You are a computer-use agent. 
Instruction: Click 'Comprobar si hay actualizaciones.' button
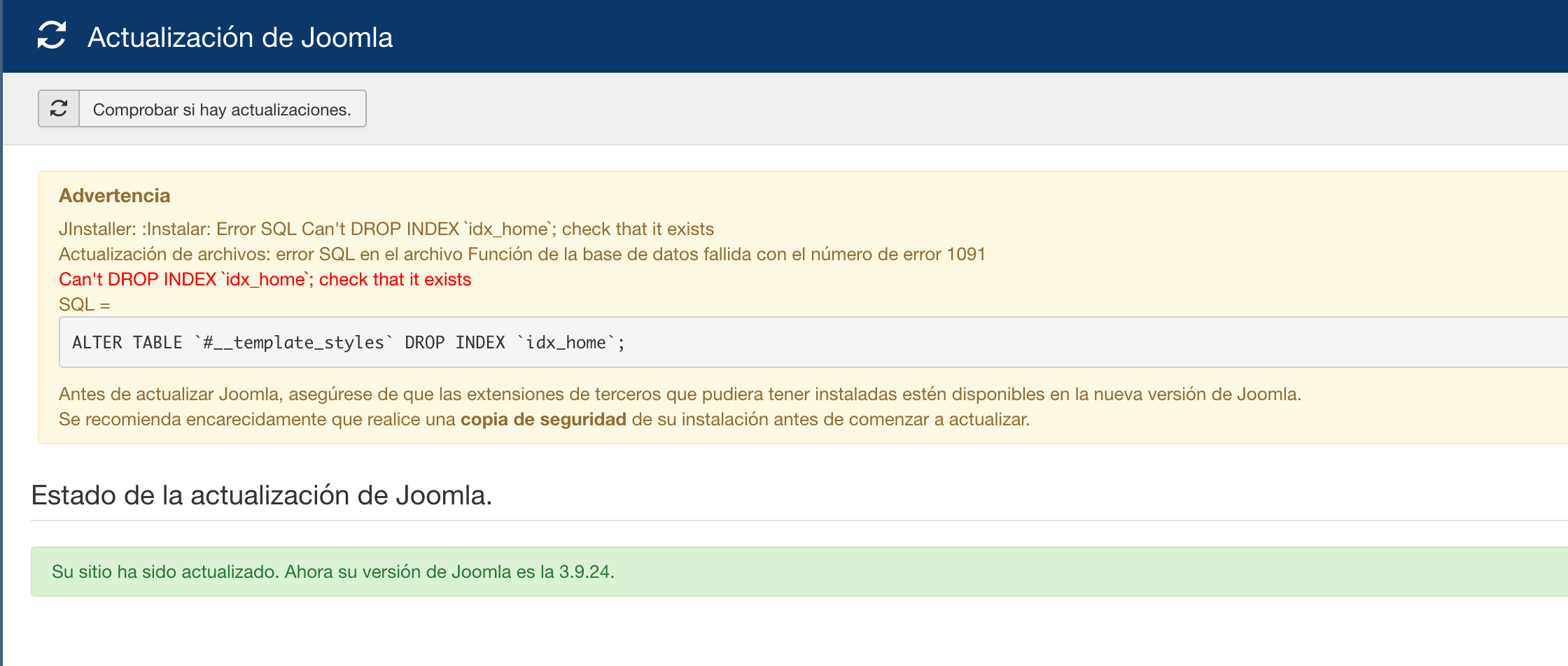[202, 108]
